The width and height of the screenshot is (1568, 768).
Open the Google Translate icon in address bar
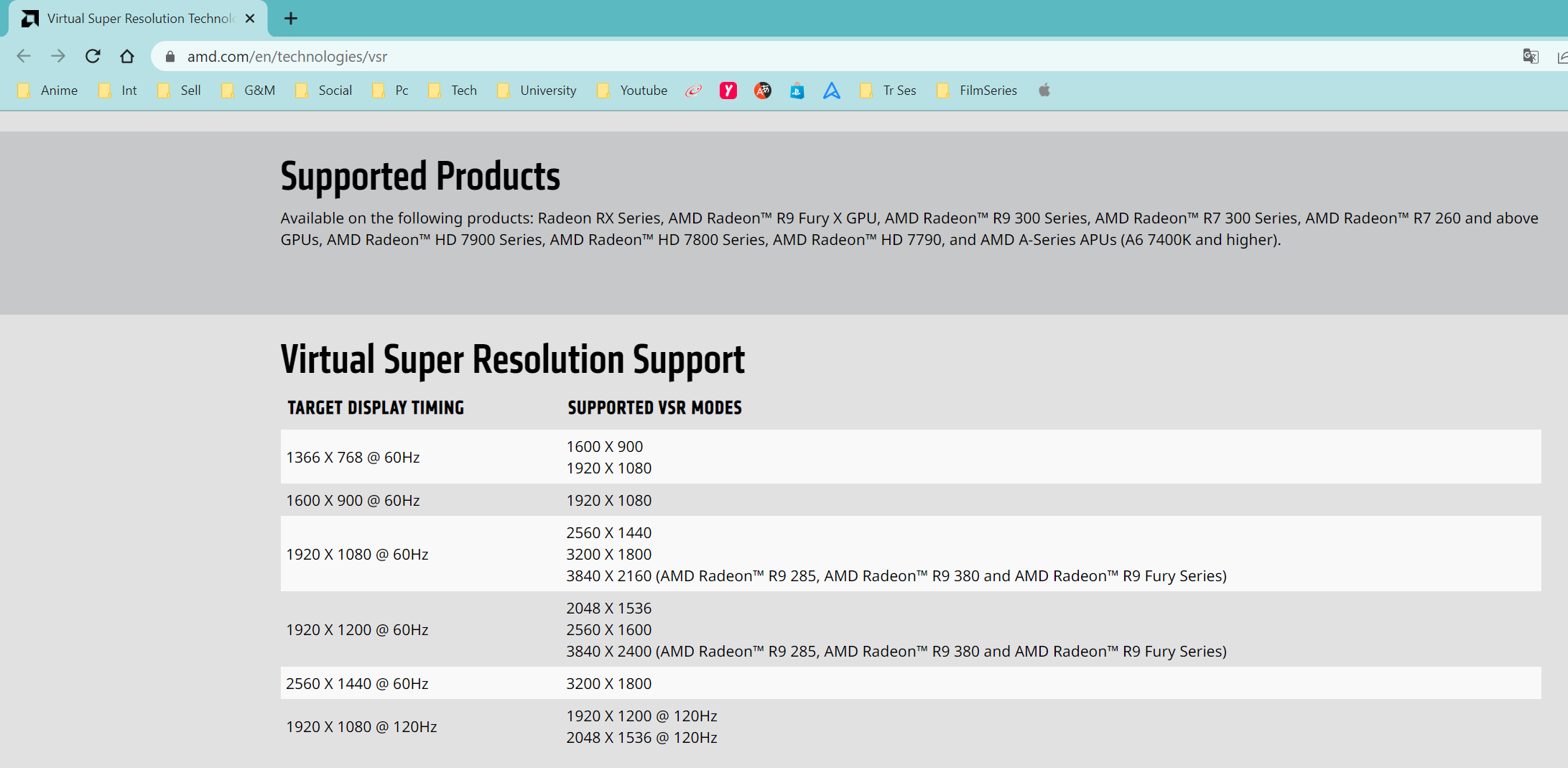[x=1531, y=57]
